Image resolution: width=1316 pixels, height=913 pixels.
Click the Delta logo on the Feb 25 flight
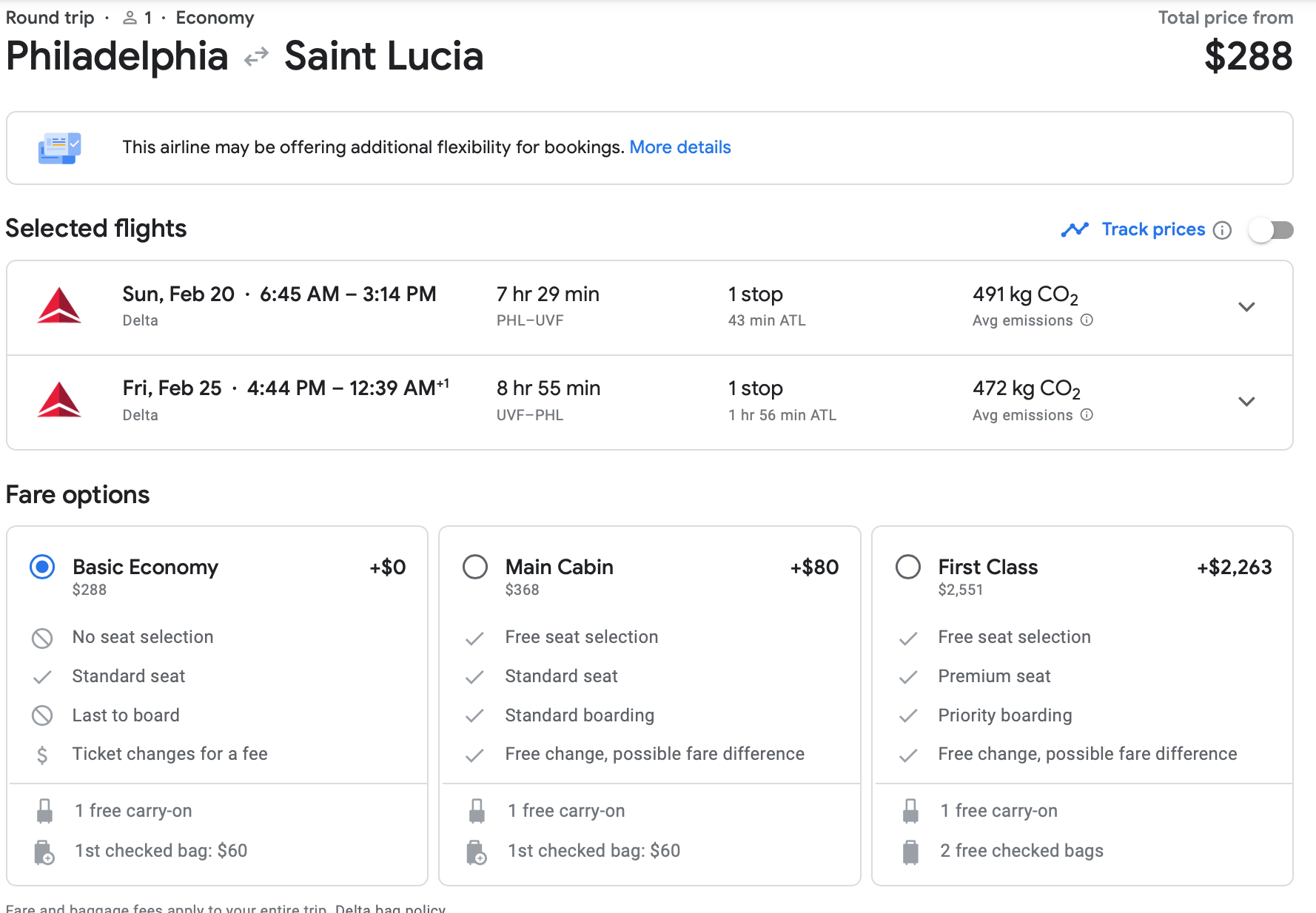[x=59, y=400]
